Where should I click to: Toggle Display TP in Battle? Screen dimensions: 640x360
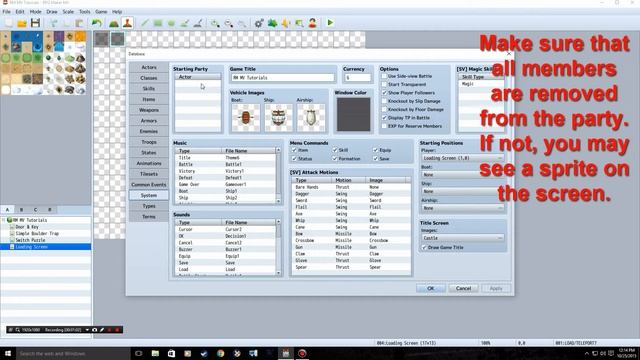coord(384,118)
